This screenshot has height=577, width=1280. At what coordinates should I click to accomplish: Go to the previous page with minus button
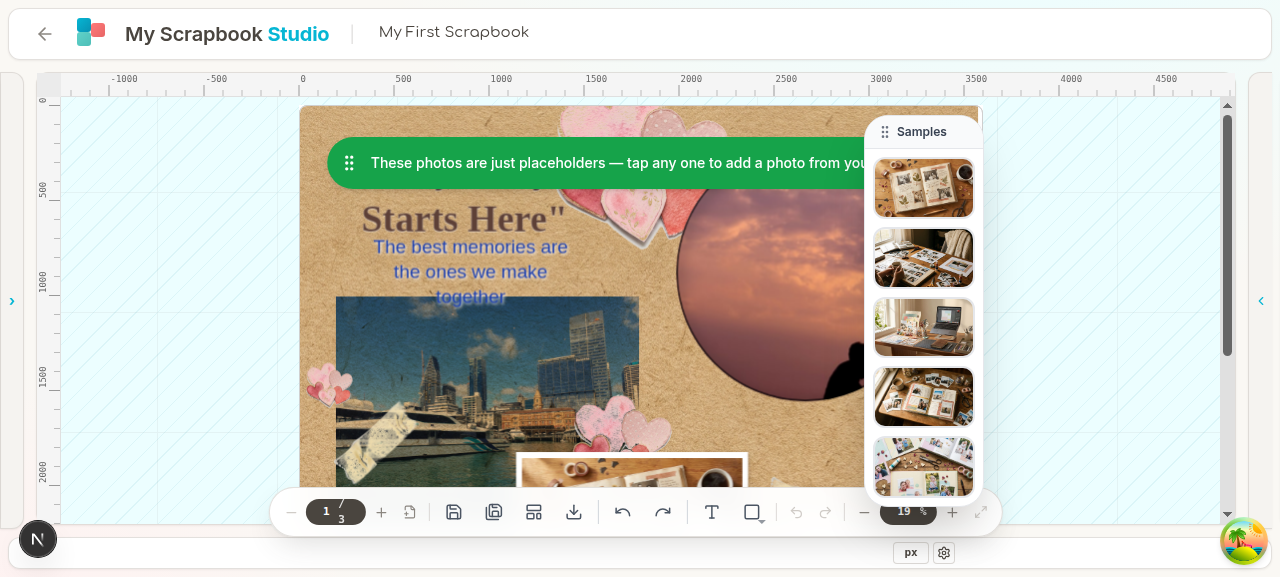point(291,512)
